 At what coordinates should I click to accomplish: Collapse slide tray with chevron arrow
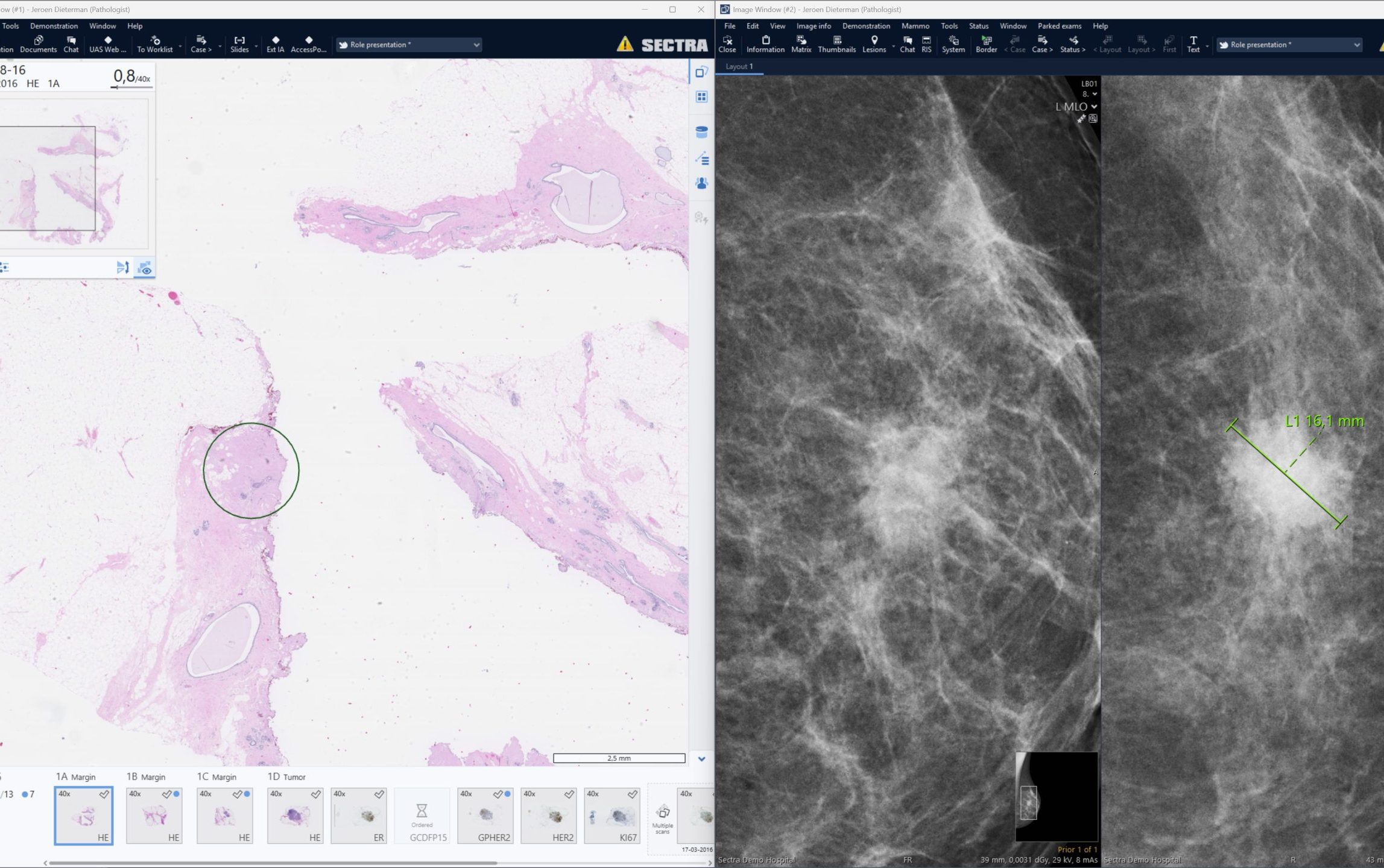point(701,759)
